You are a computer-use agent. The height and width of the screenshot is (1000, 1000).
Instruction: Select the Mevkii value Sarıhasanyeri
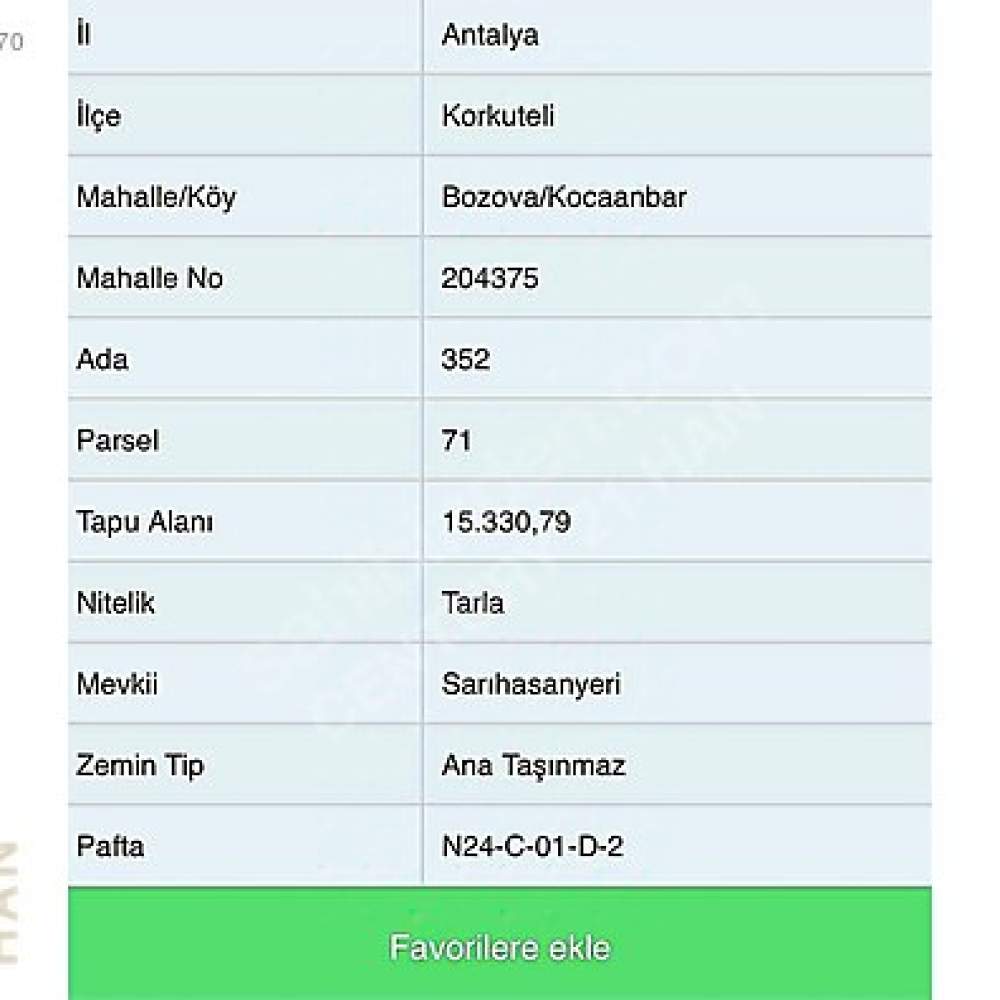[x=531, y=684]
